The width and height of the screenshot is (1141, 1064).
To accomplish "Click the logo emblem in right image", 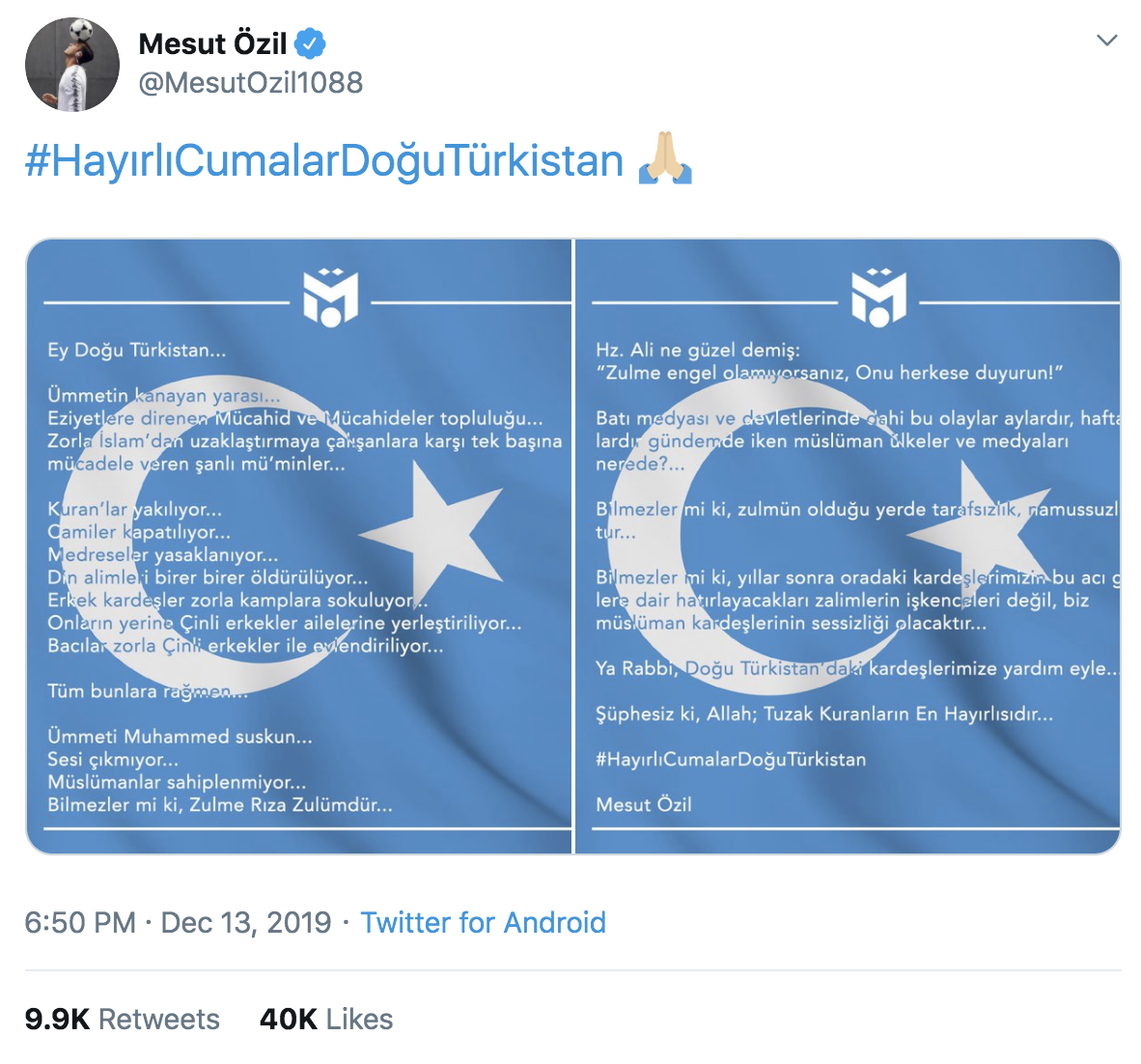I will click(x=878, y=297).
